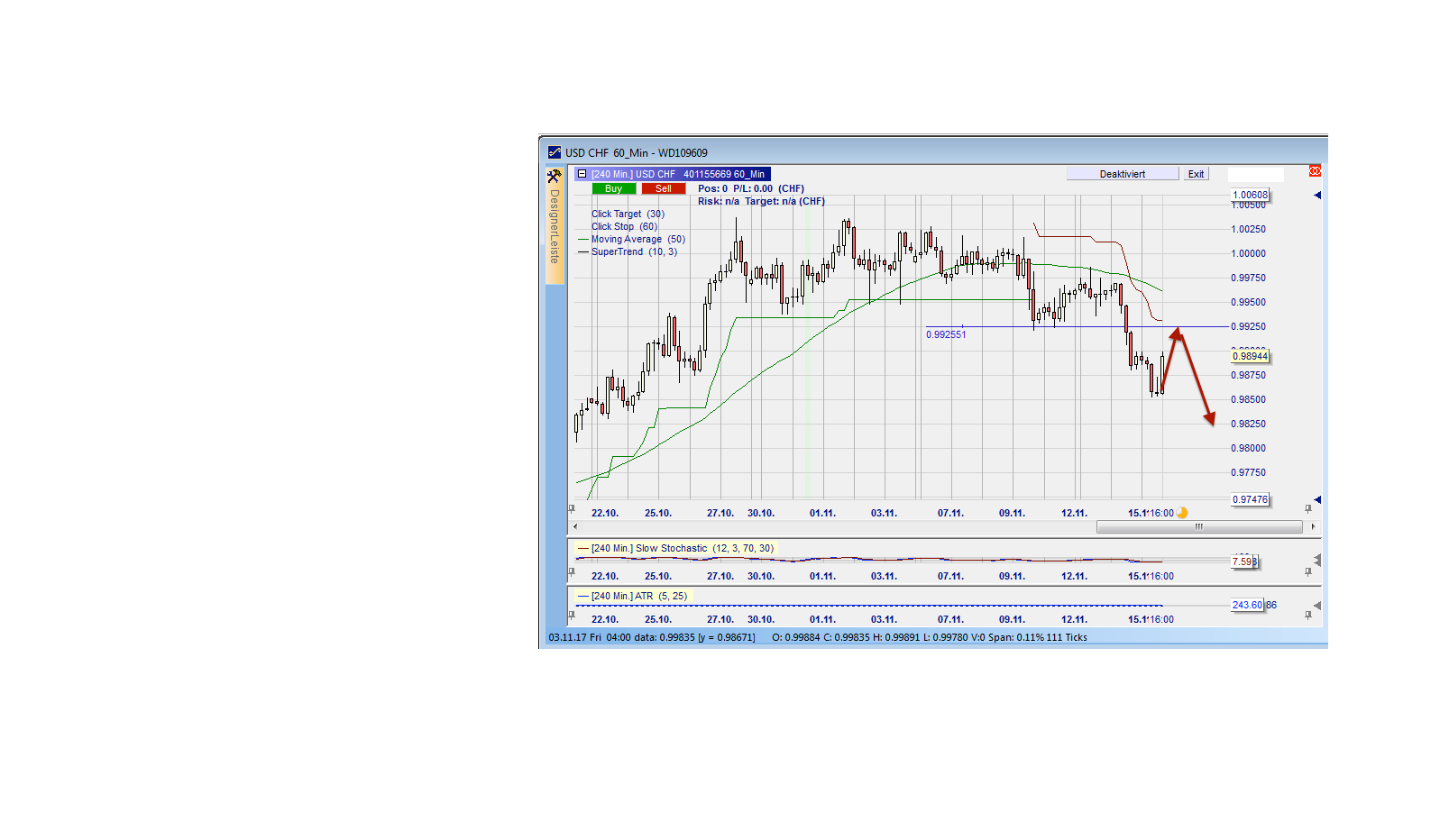The height and width of the screenshot is (840, 1449).
Task: Click the right scroll arrow of the chart timeline
Action: [x=1313, y=526]
